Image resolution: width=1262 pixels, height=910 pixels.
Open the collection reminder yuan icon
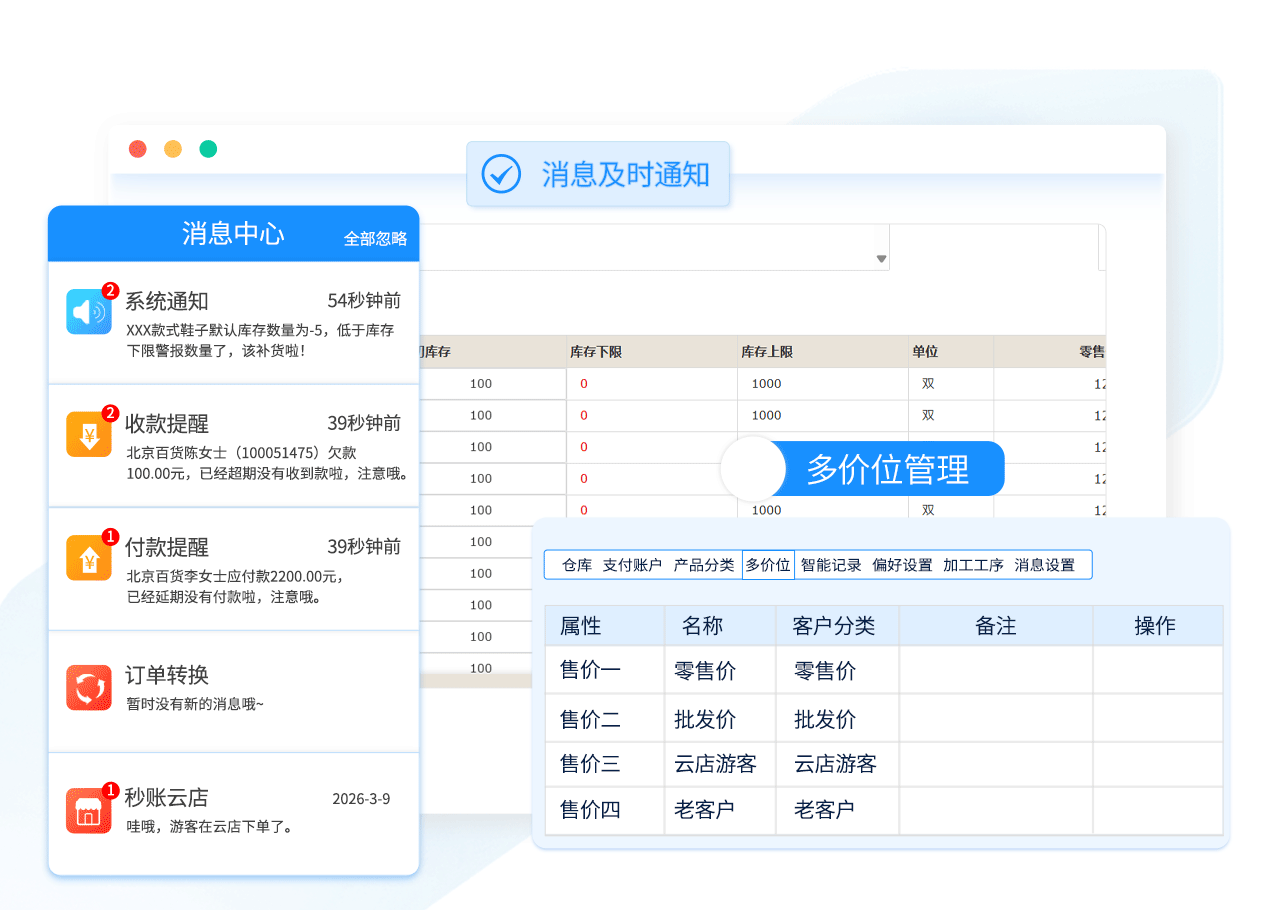pyautogui.click(x=88, y=434)
